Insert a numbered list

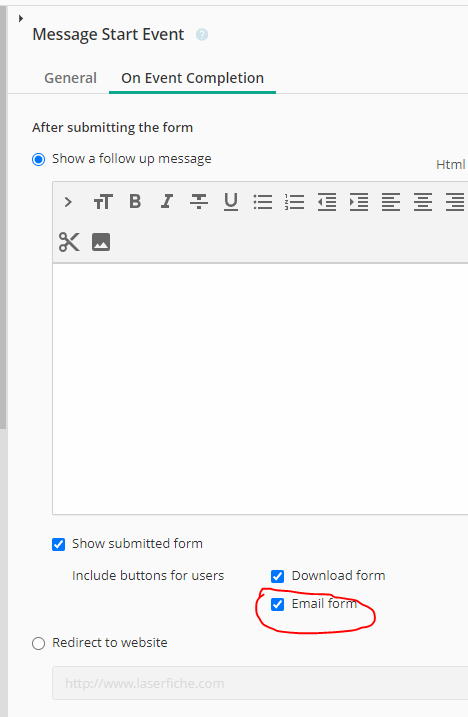coord(295,202)
